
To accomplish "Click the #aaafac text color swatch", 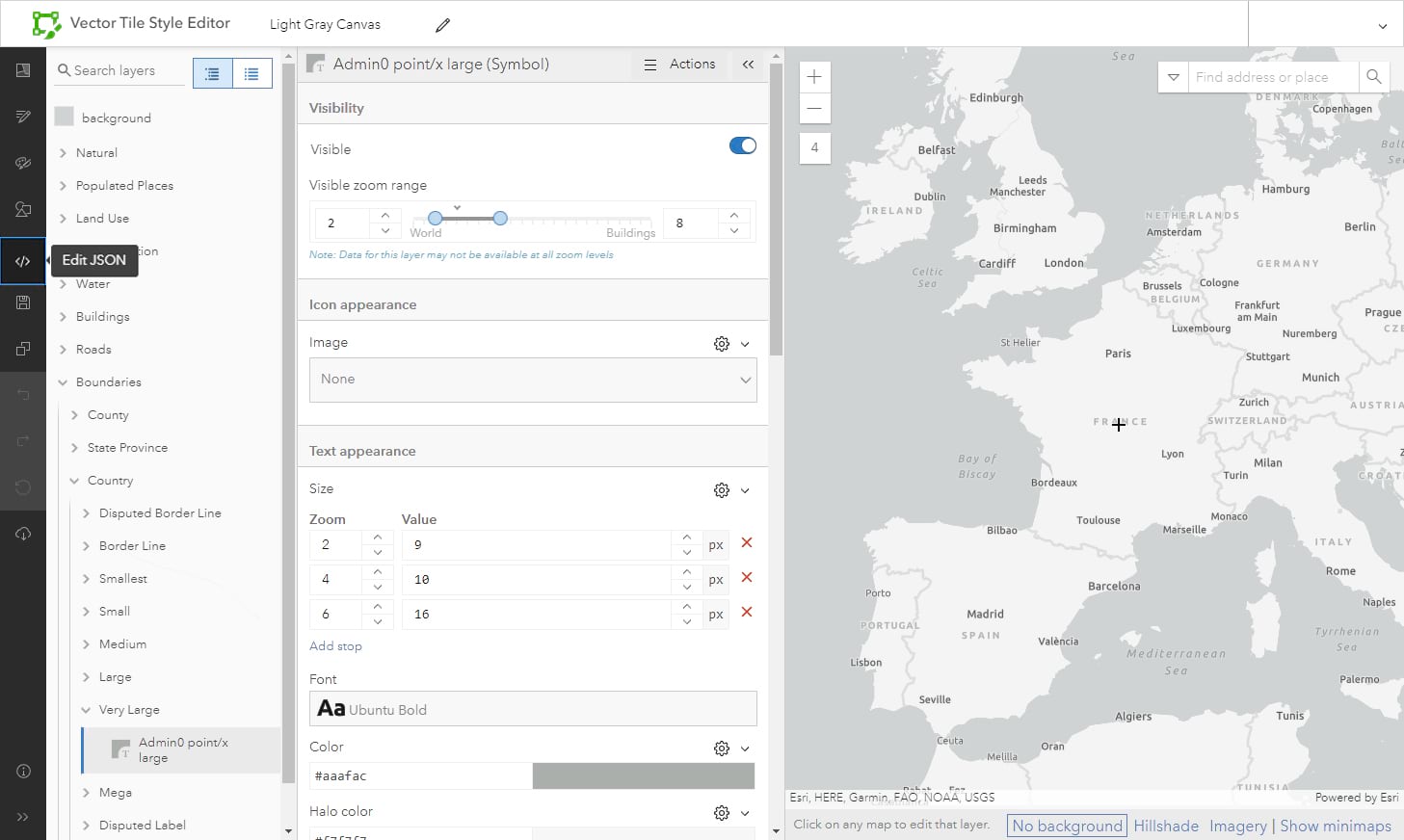I will (x=643, y=775).
